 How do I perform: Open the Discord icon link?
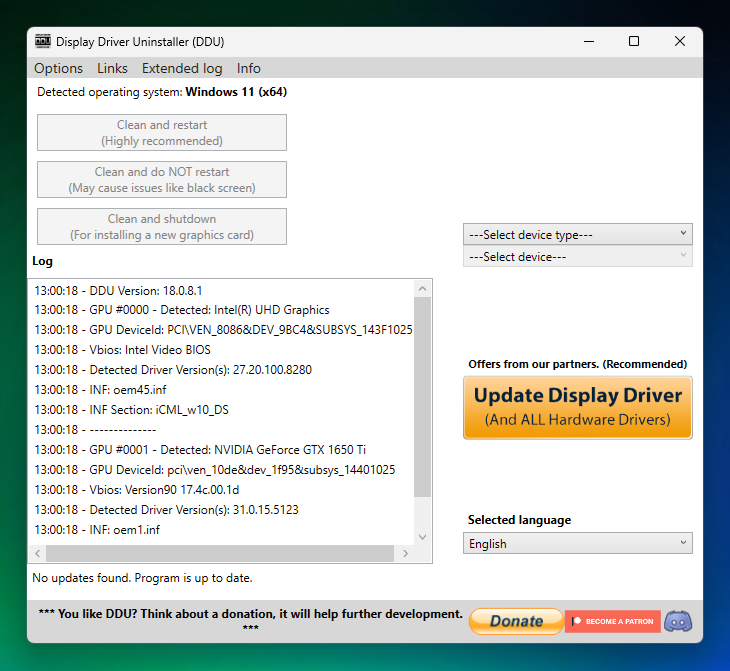678,621
